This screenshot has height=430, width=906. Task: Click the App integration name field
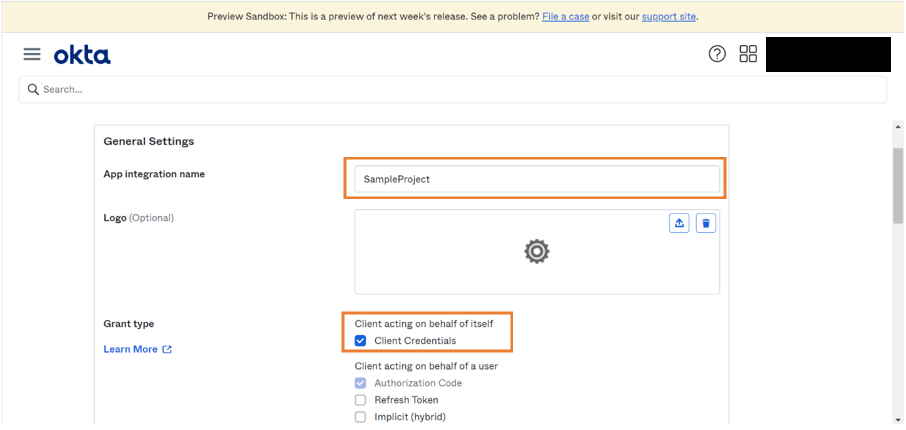point(536,179)
